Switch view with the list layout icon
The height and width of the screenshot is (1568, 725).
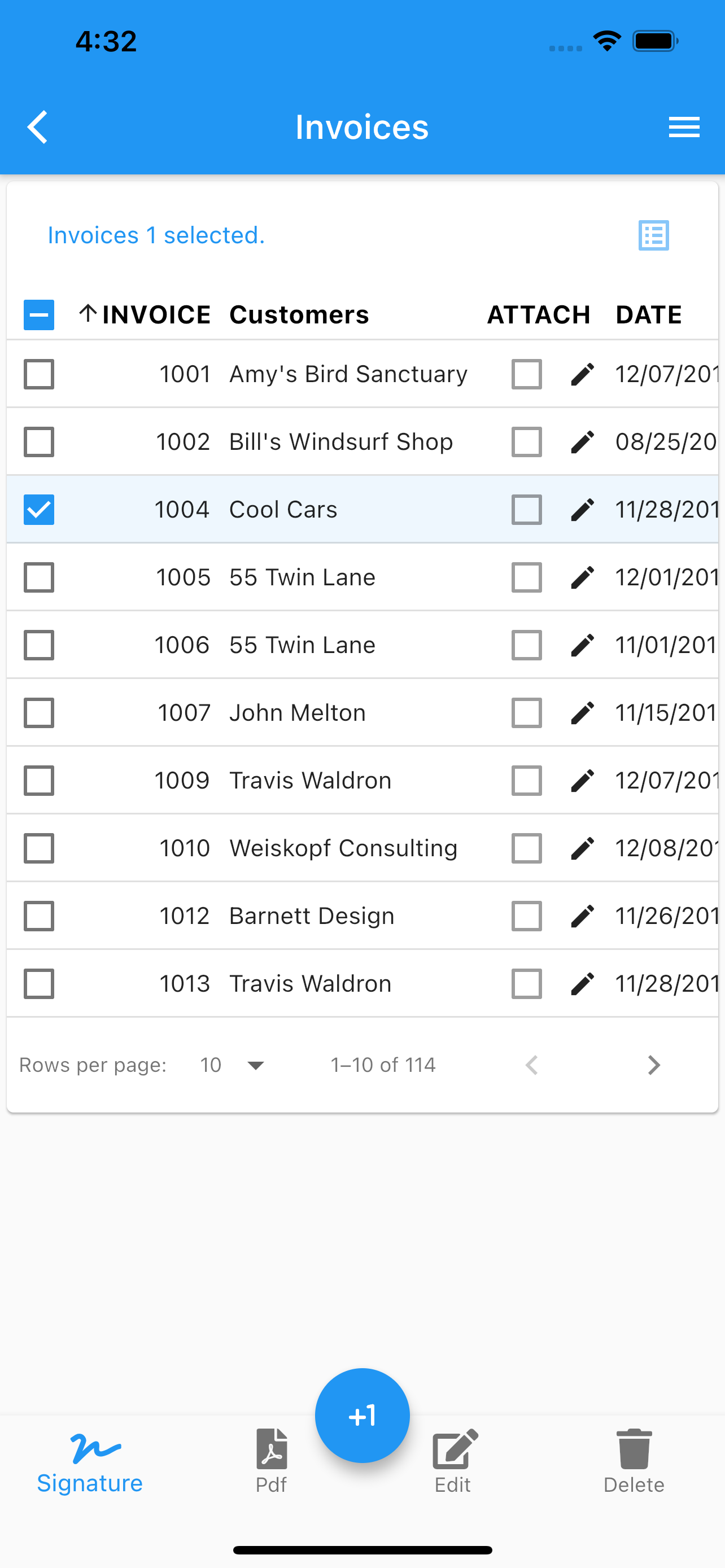tap(654, 235)
